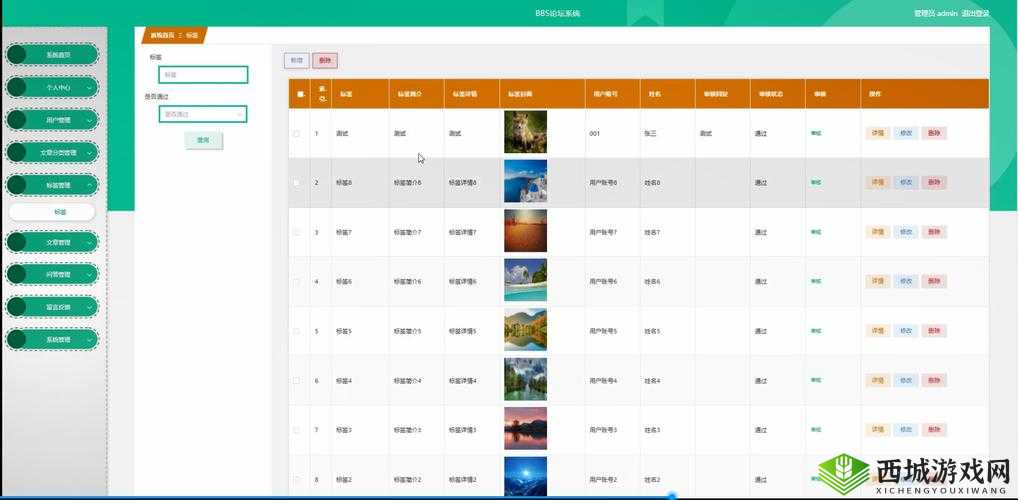
Task: Click the circular icon beside 系统首页
Action: 17,55
